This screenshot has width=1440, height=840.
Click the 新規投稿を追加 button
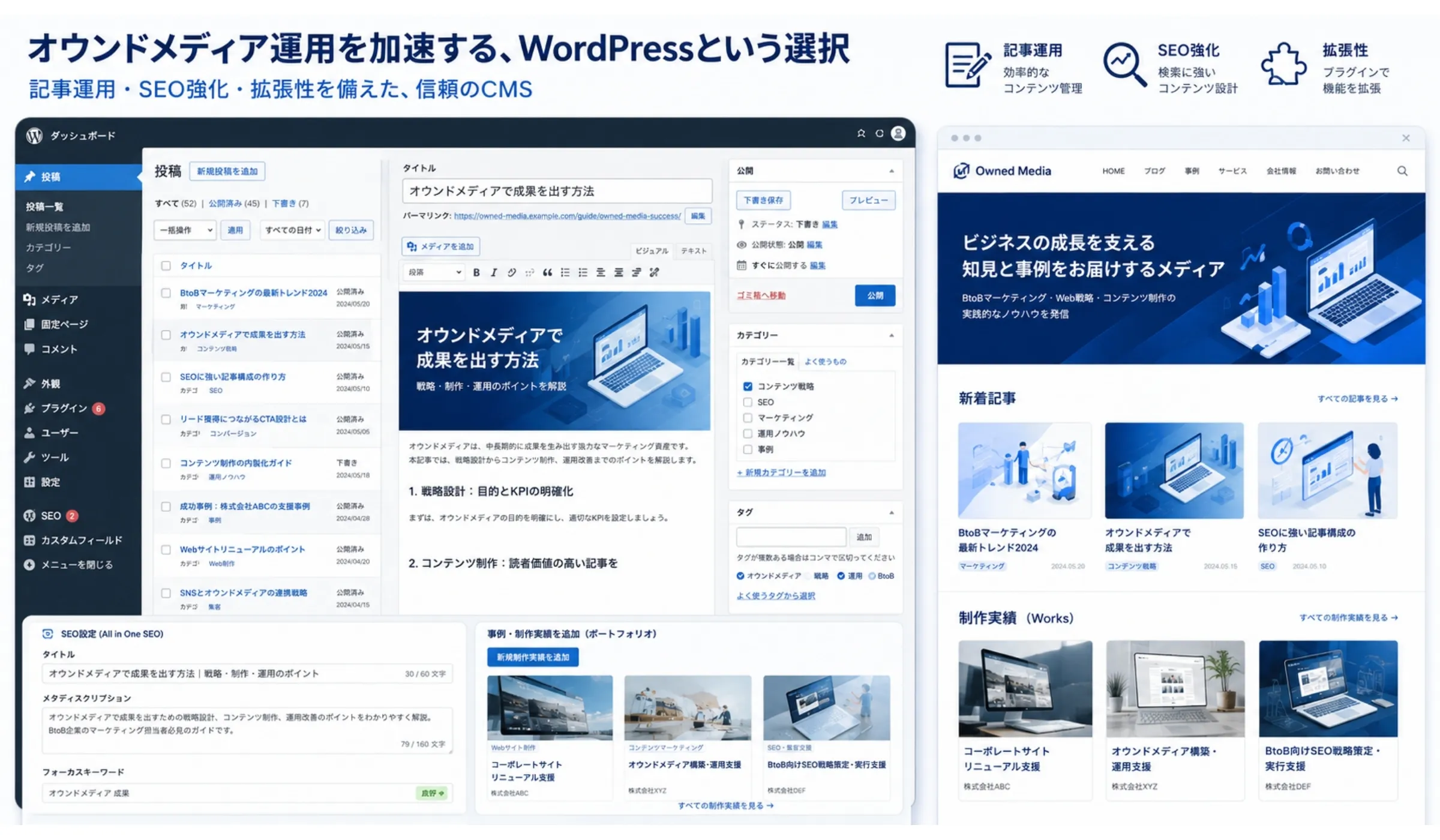pyautogui.click(x=227, y=171)
